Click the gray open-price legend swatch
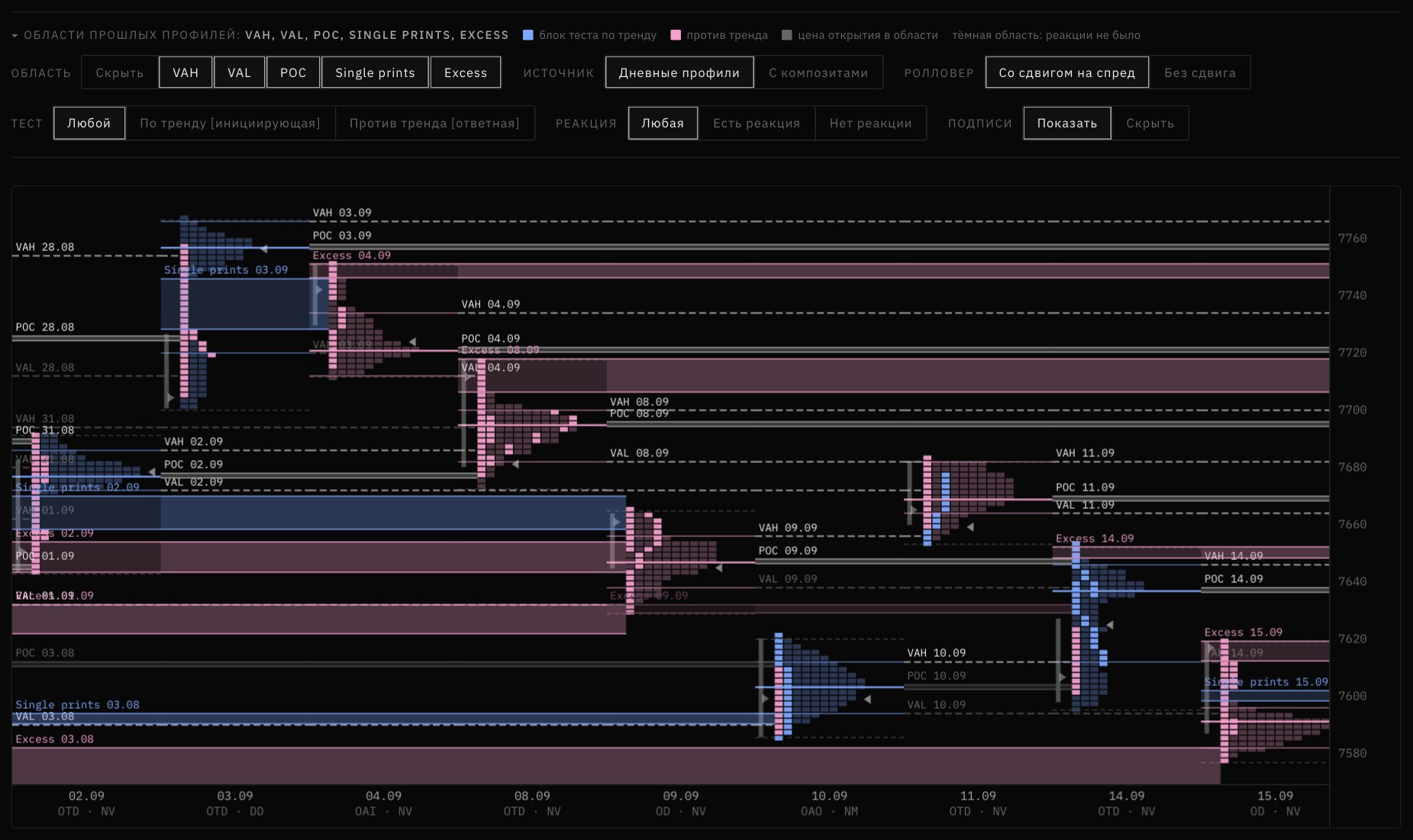Viewport: 1413px width, 840px height. coord(787,35)
